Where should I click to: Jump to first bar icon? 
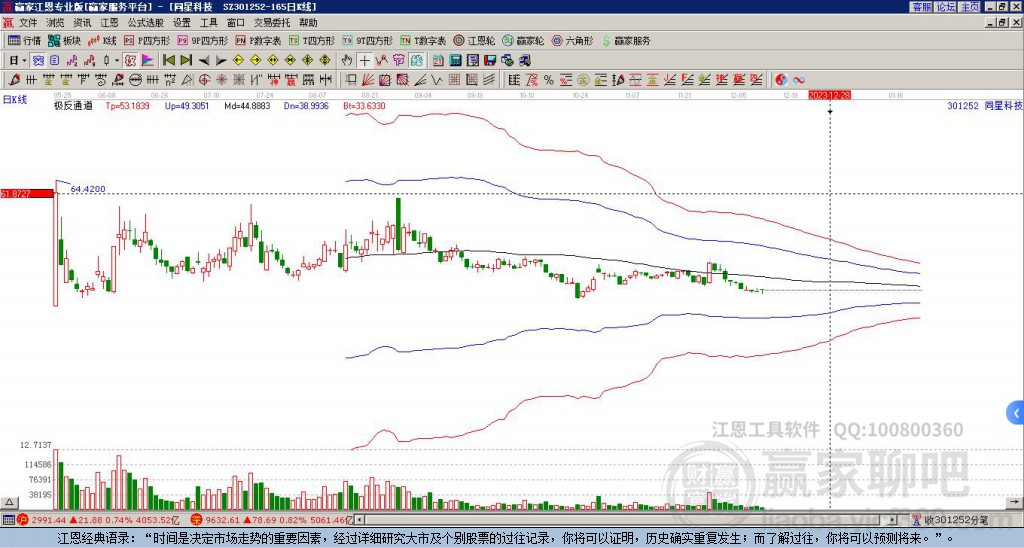click(168, 60)
